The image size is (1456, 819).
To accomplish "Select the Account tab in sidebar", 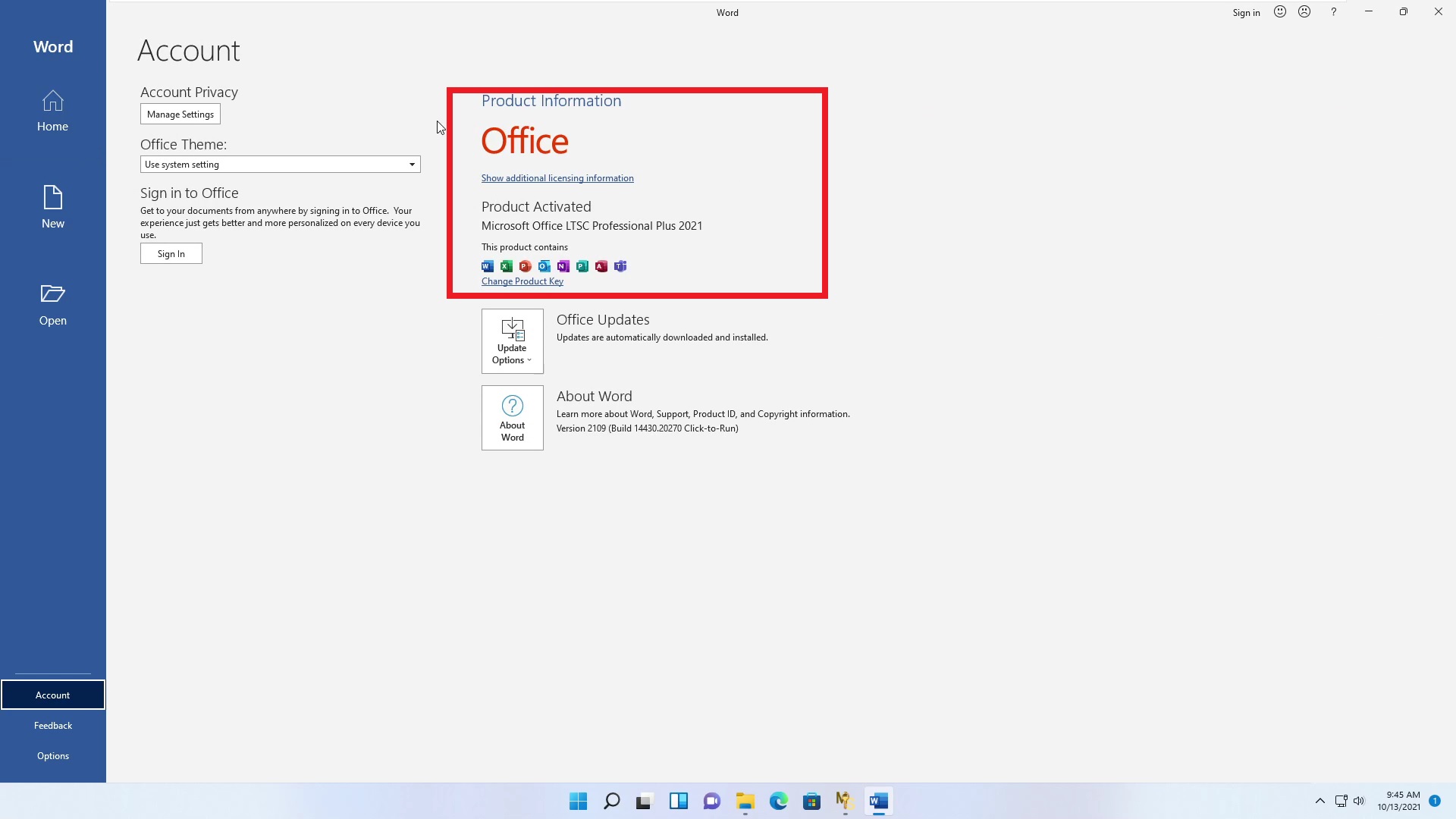I will click(52, 695).
